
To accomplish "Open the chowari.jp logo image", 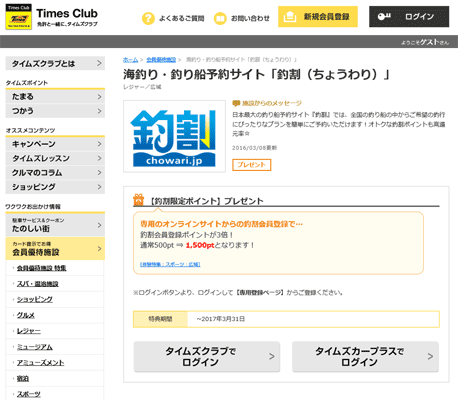I will [174, 136].
